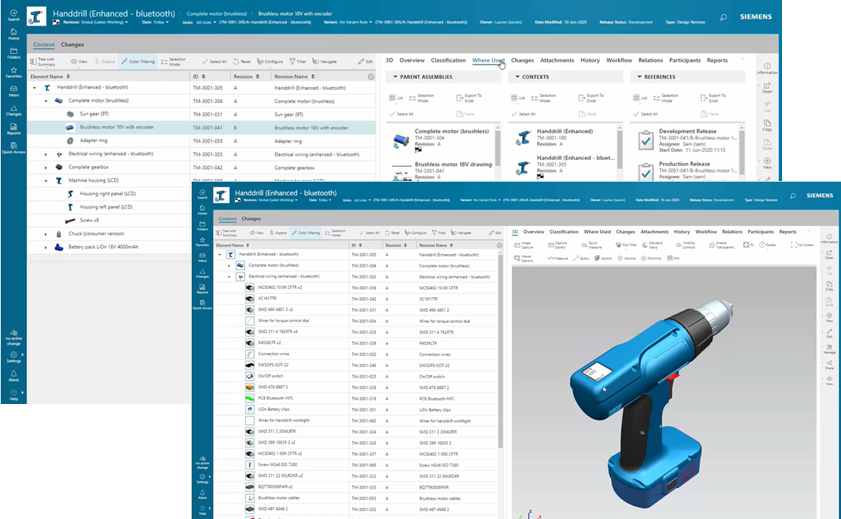Image resolution: width=841 pixels, height=519 pixels.
Task: Toggle Color Filtering in back window toolbar
Action: click(138, 62)
